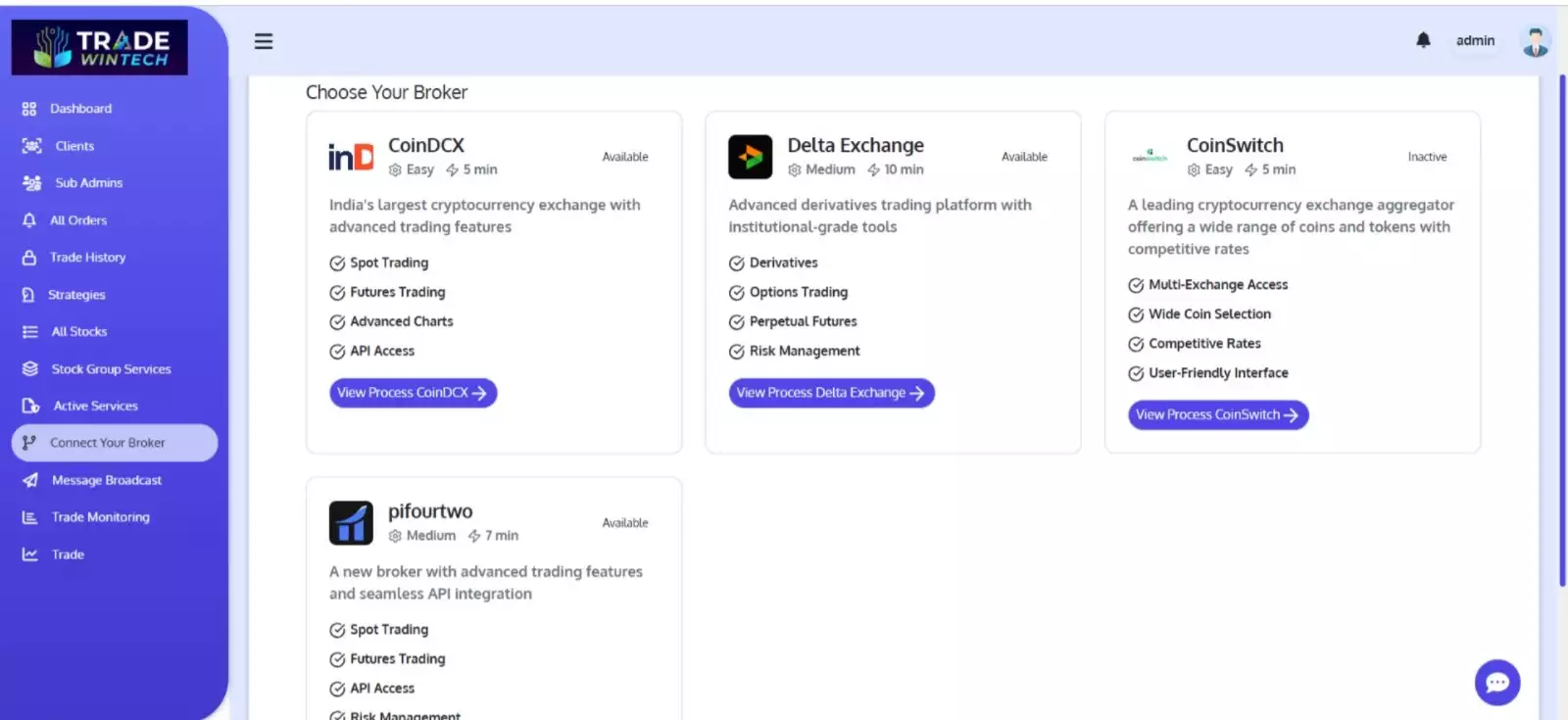Click the Spot Trading checkmark under CoinDCX
The height and width of the screenshot is (720, 1568).
(337, 264)
